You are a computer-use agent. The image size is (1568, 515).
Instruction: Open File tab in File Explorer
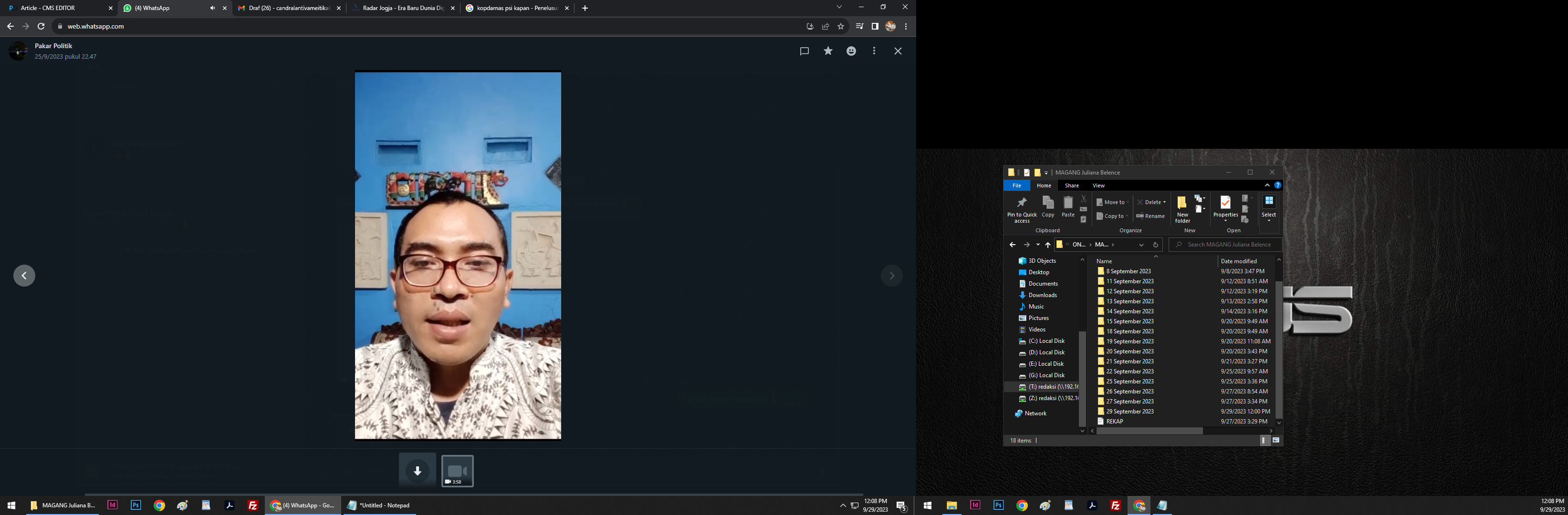[1016, 185]
